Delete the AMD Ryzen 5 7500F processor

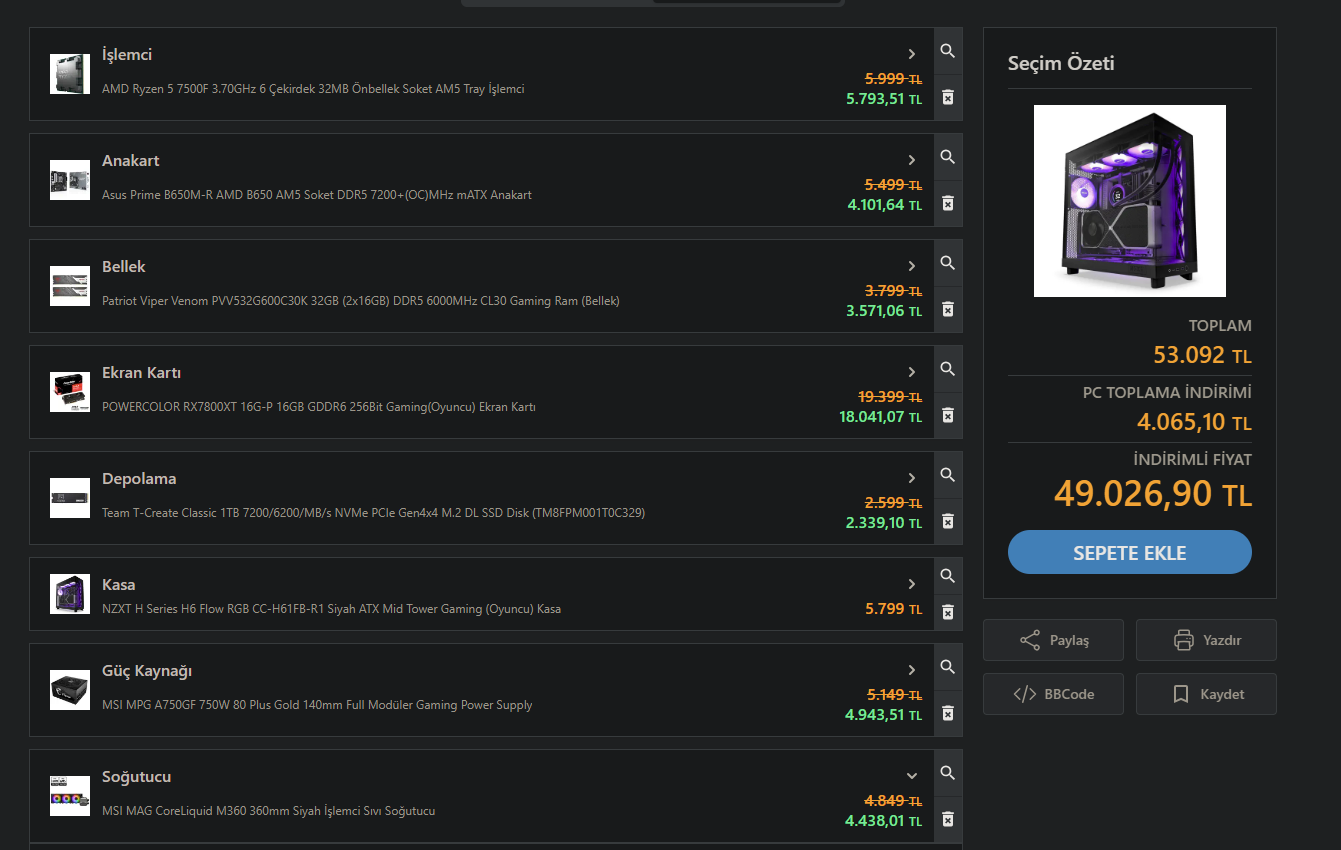(947, 97)
